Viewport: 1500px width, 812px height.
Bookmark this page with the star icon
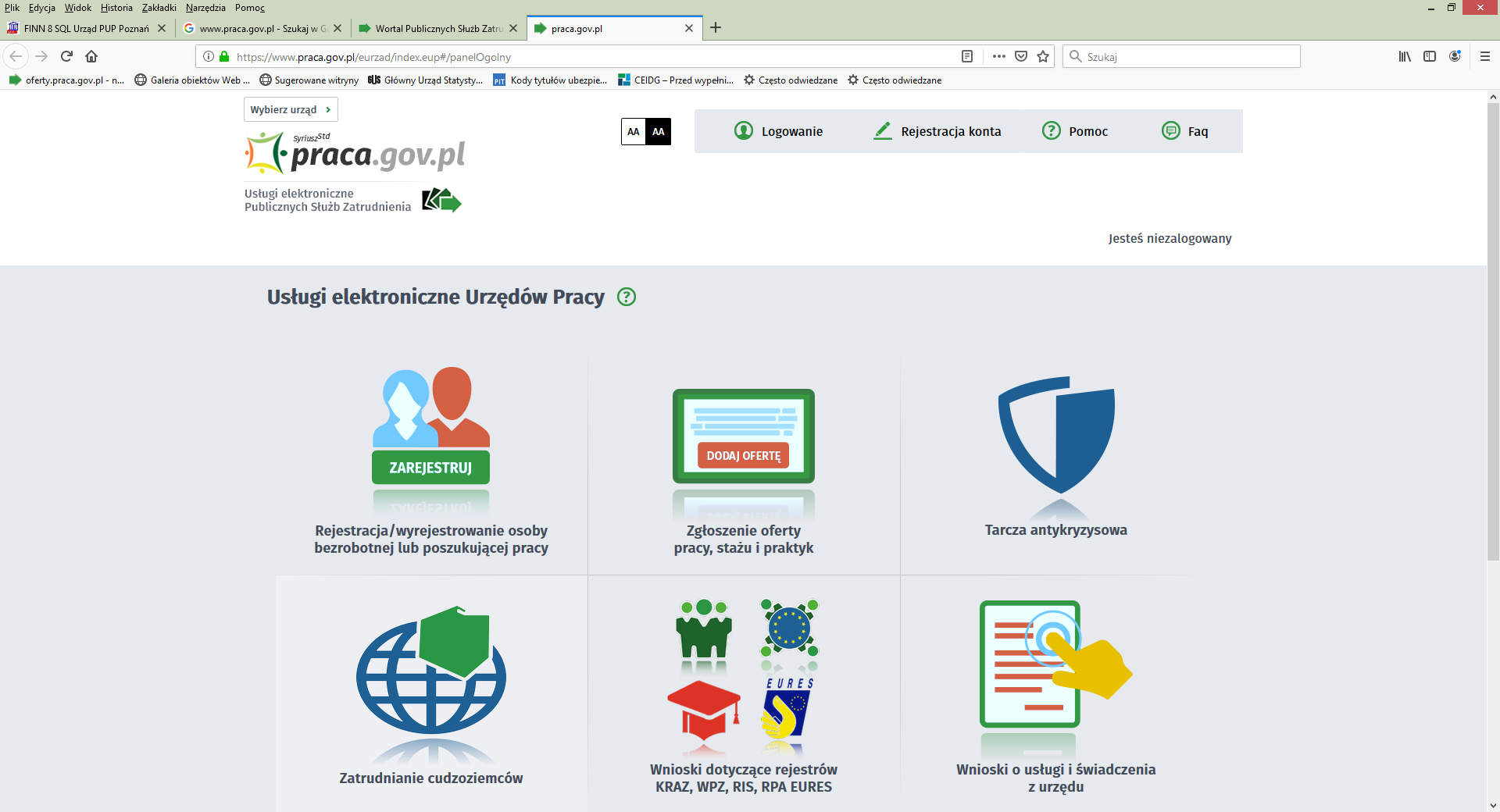pyautogui.click(x=1043, y=56)
